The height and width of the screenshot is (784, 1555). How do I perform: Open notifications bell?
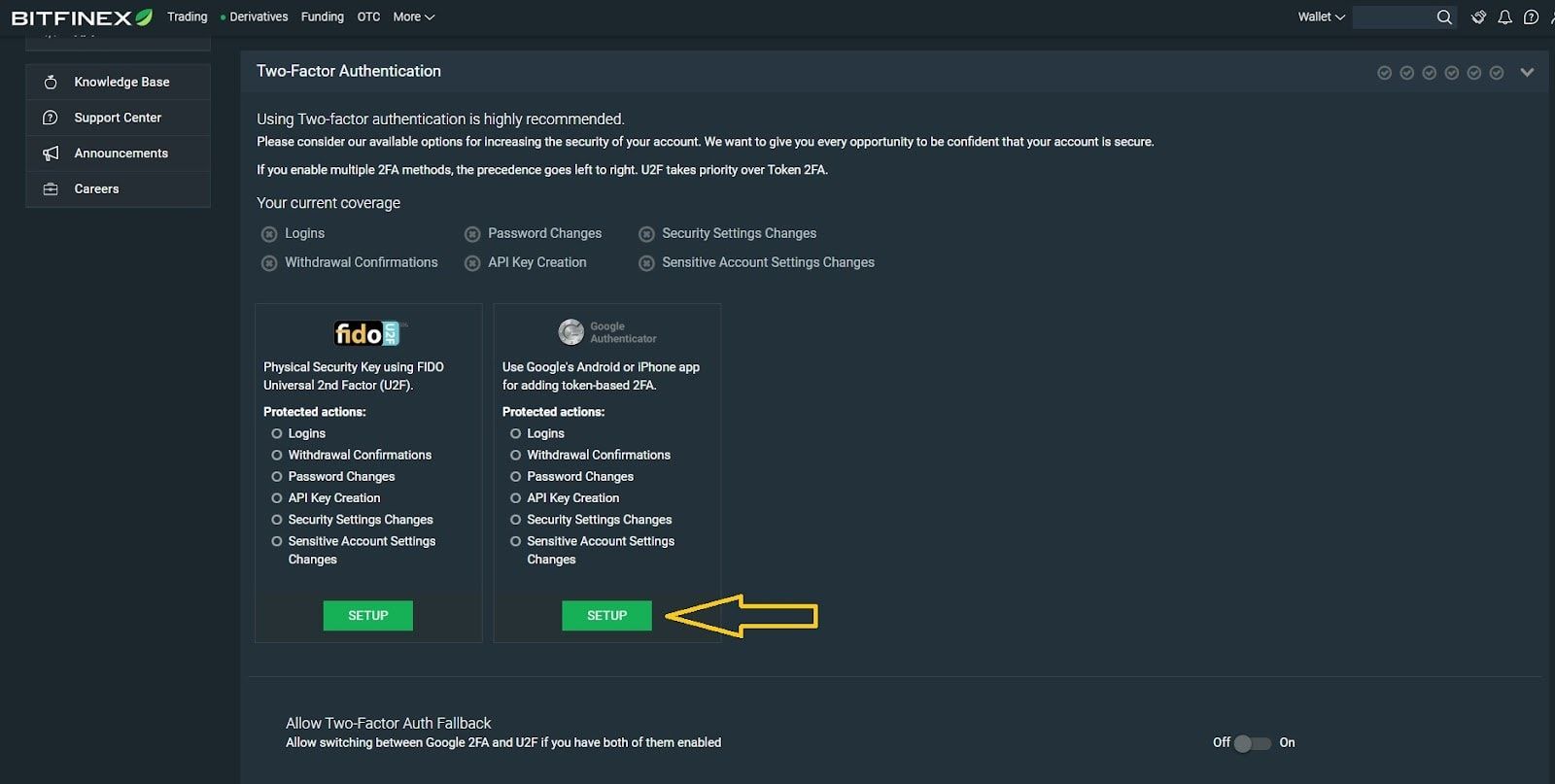pos(1504,17)
